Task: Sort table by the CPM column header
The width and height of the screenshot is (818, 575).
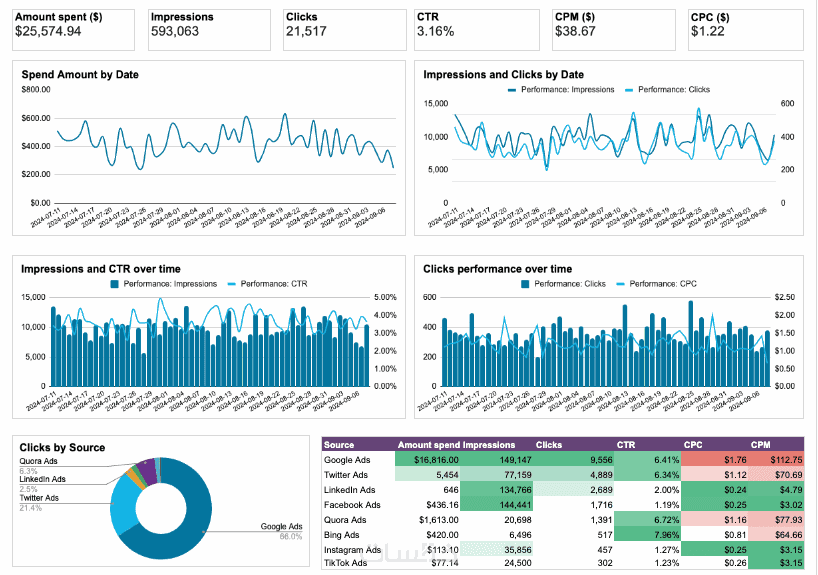Action: (763, 444)
